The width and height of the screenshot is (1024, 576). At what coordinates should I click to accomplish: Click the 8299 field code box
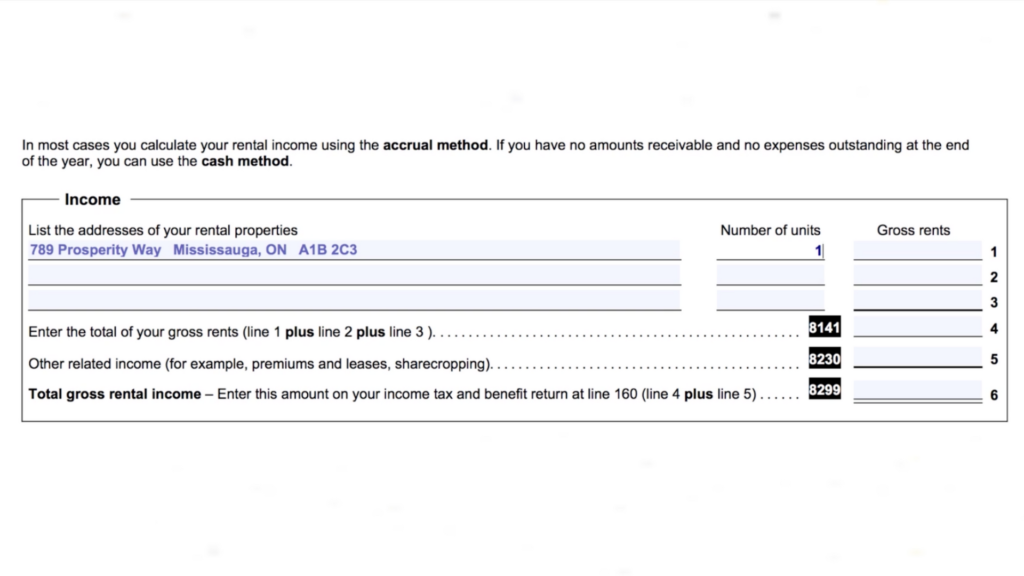824,391
